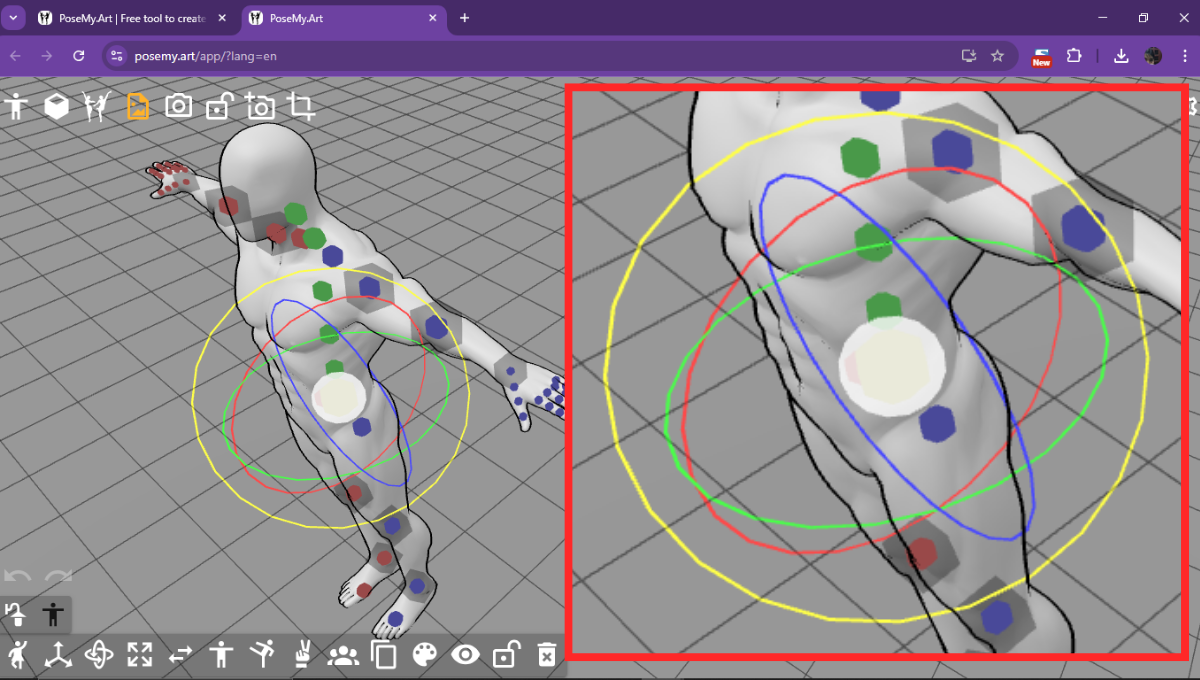Open the Chrome extensions puzzle menu

(x=1074, y=56)
